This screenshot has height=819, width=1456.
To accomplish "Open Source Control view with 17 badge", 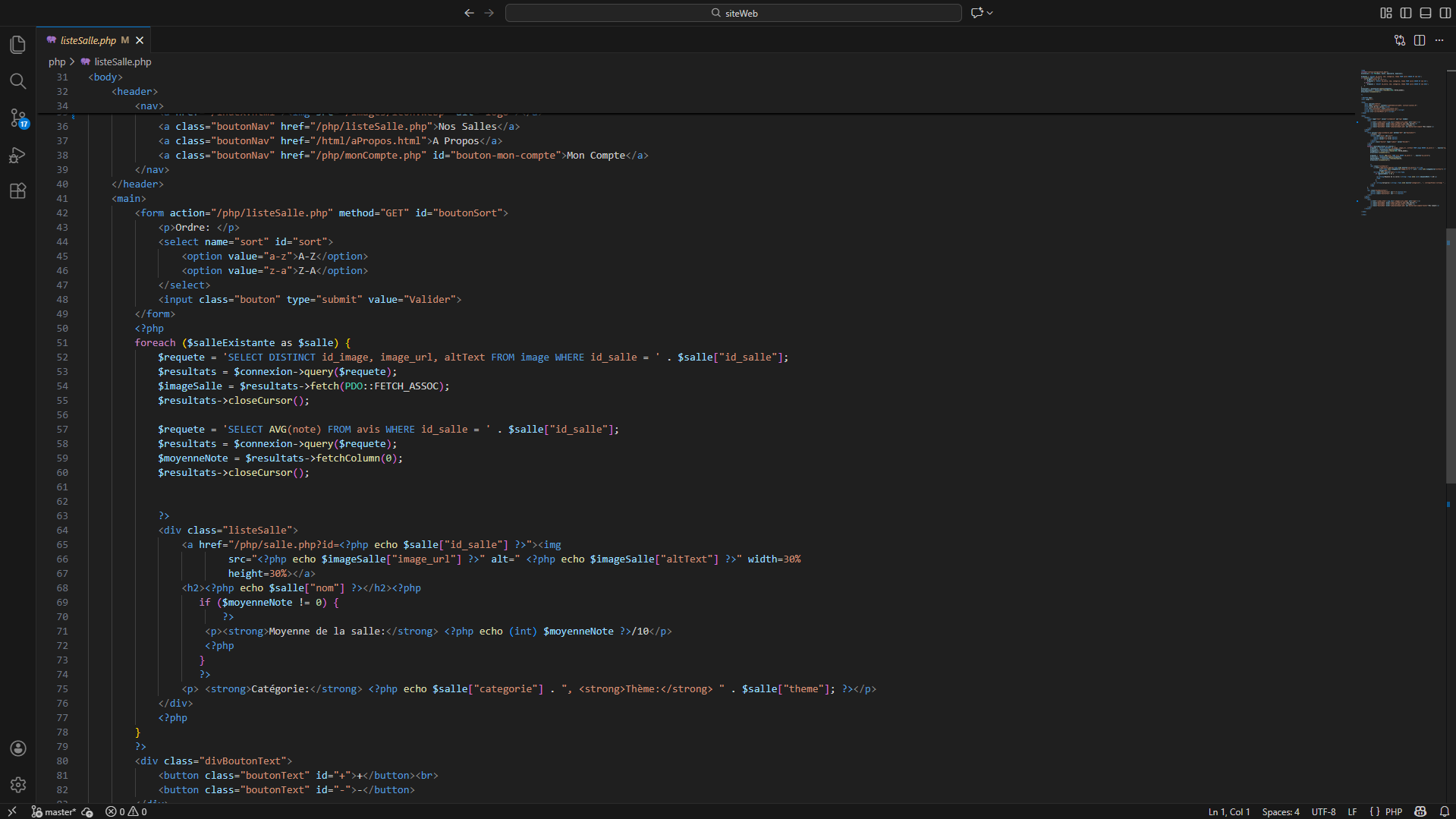I will click(18, 118).
